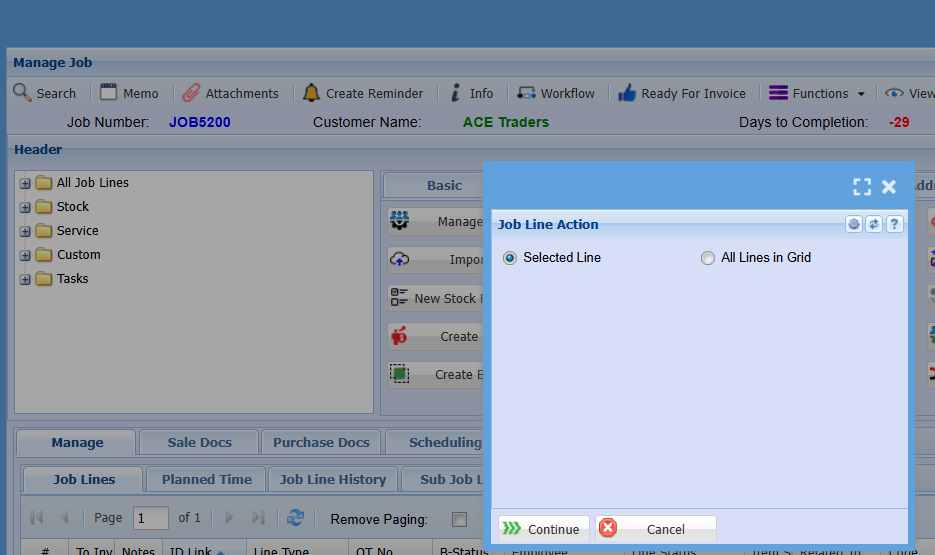Close the Job Line Action dialog
The height and width of the screenshot is (555, 935).
click(889, 187)
